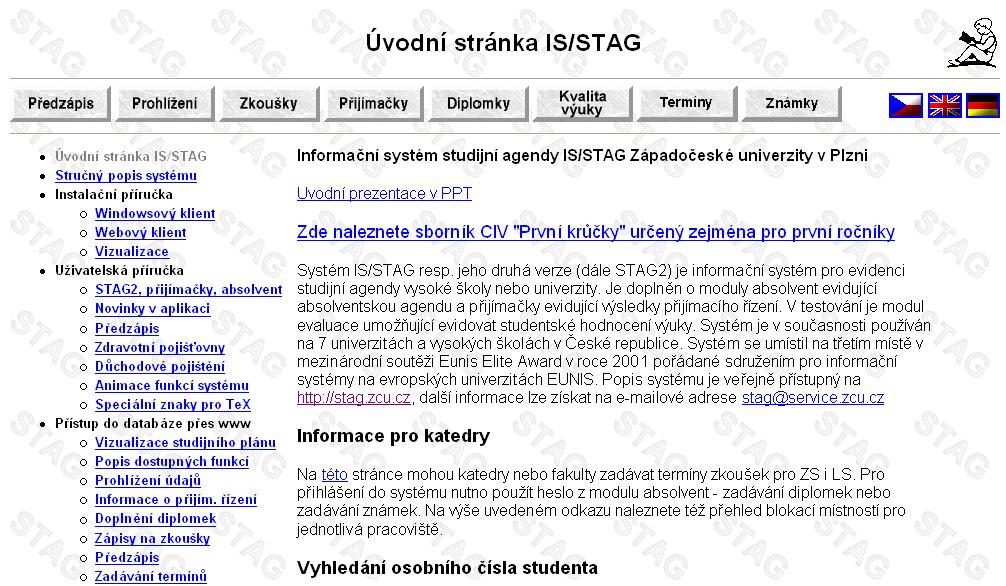
Task: Open Prohlížení údajů link
Action: coord(148,481)
